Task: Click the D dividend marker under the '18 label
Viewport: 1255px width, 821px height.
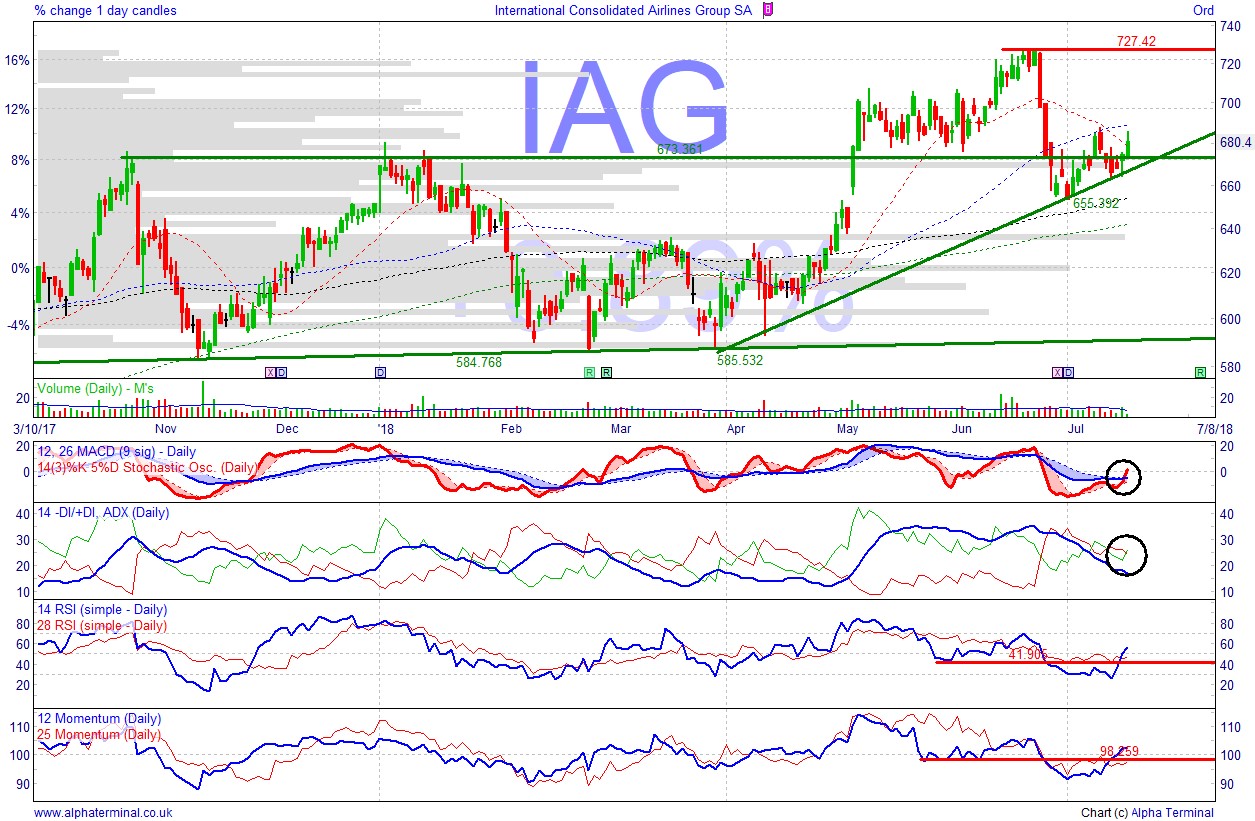Action: (380, 372)
